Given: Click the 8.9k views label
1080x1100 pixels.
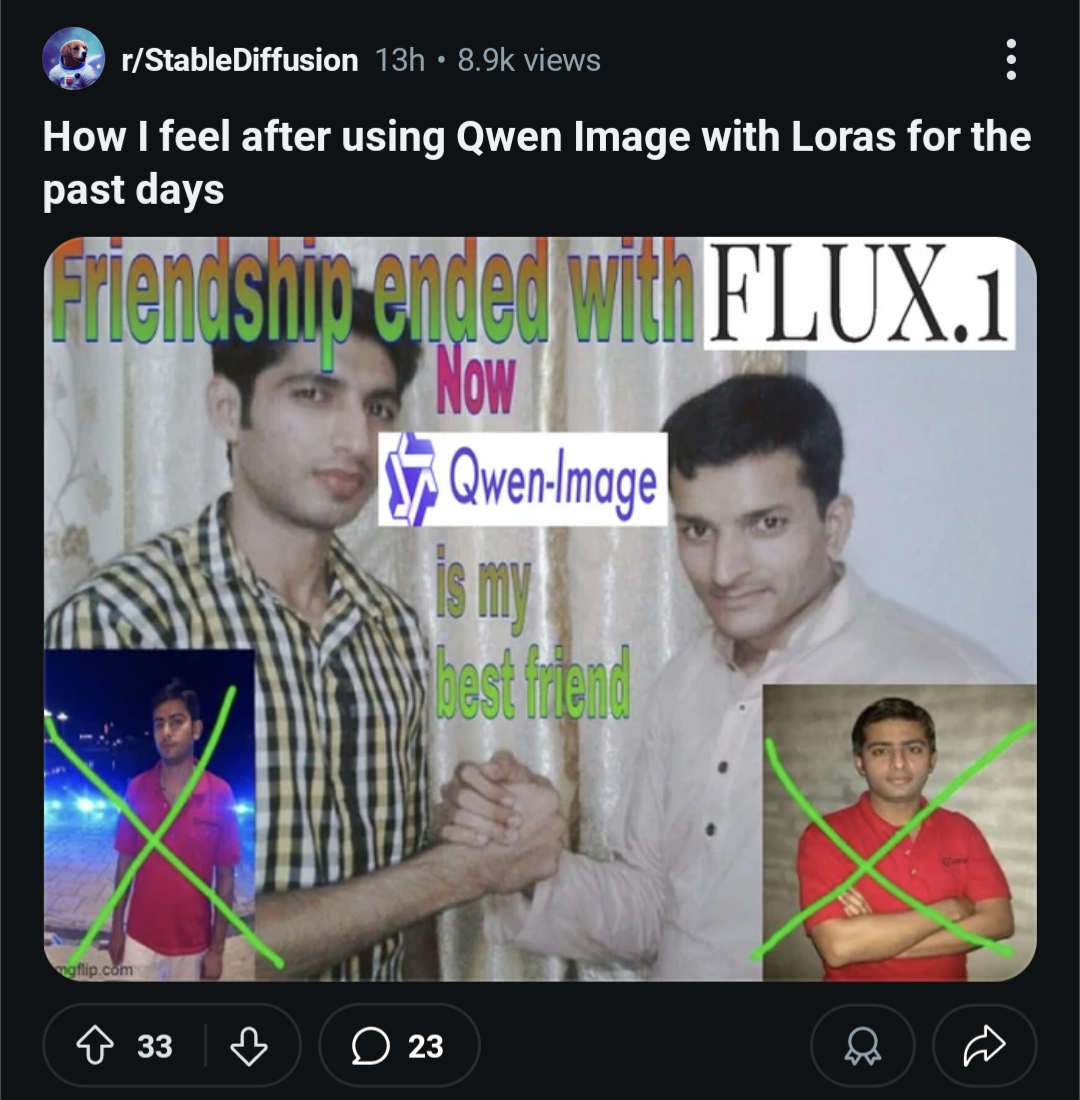Looking at the screenshot, I should [529, 60].
